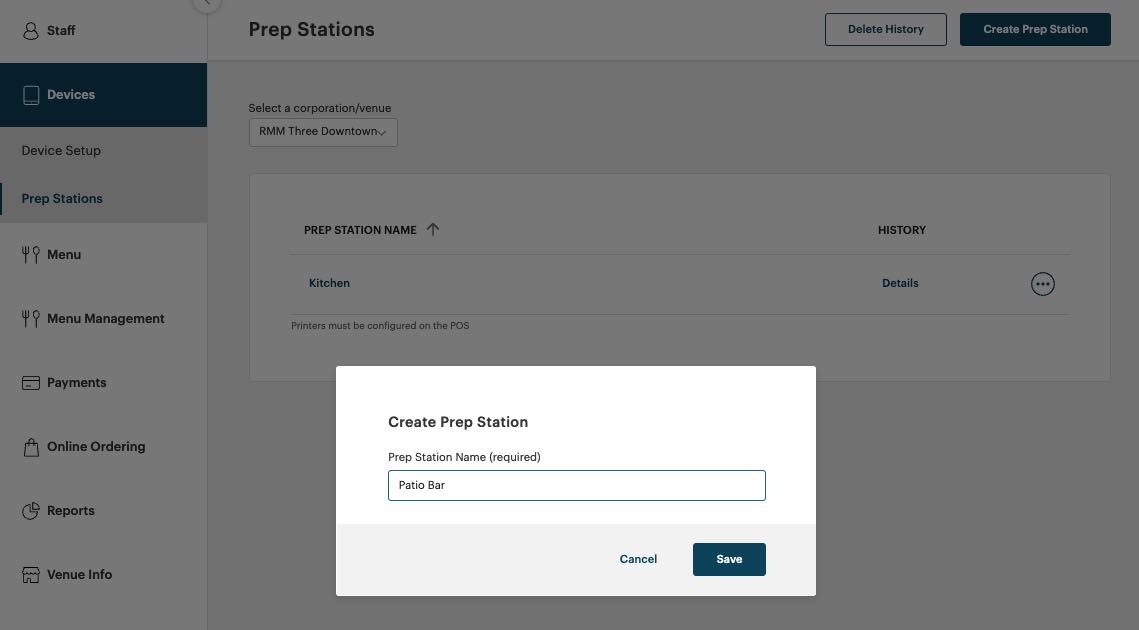Click the Delete History button
This screenshot has width=1139, height=630.
tap(885, 29)
